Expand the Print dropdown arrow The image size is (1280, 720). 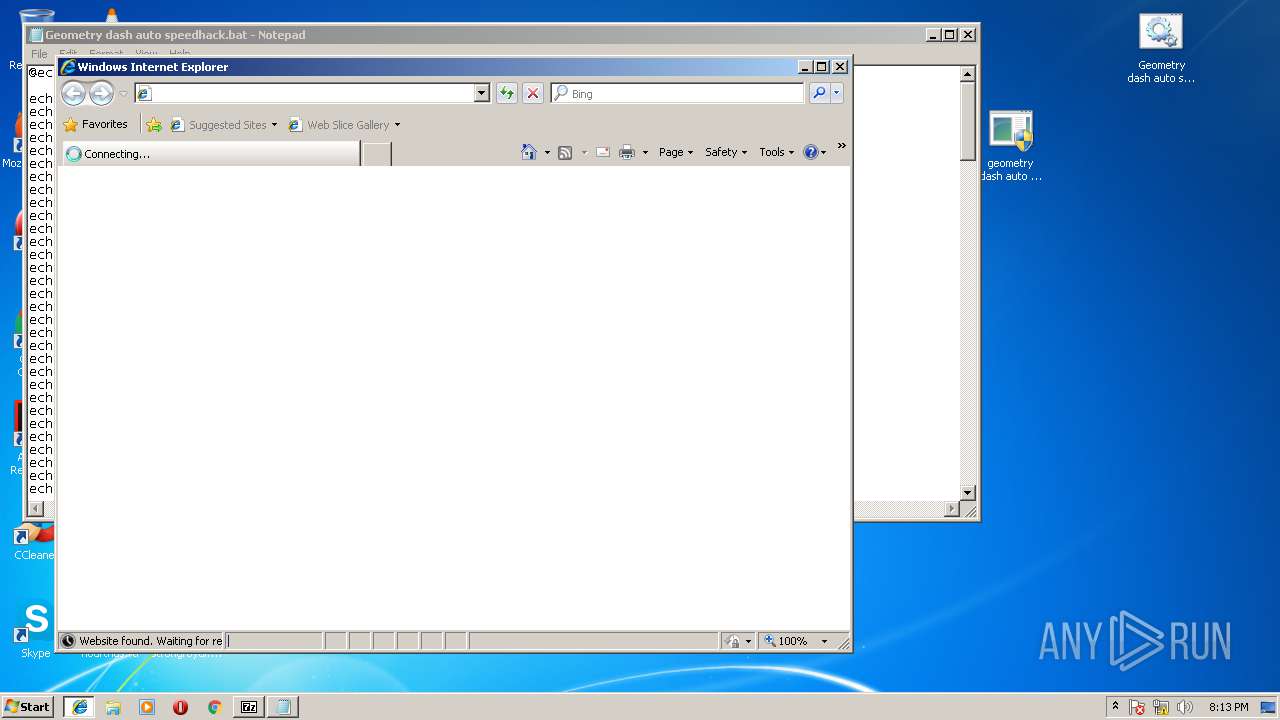point(645,153)
